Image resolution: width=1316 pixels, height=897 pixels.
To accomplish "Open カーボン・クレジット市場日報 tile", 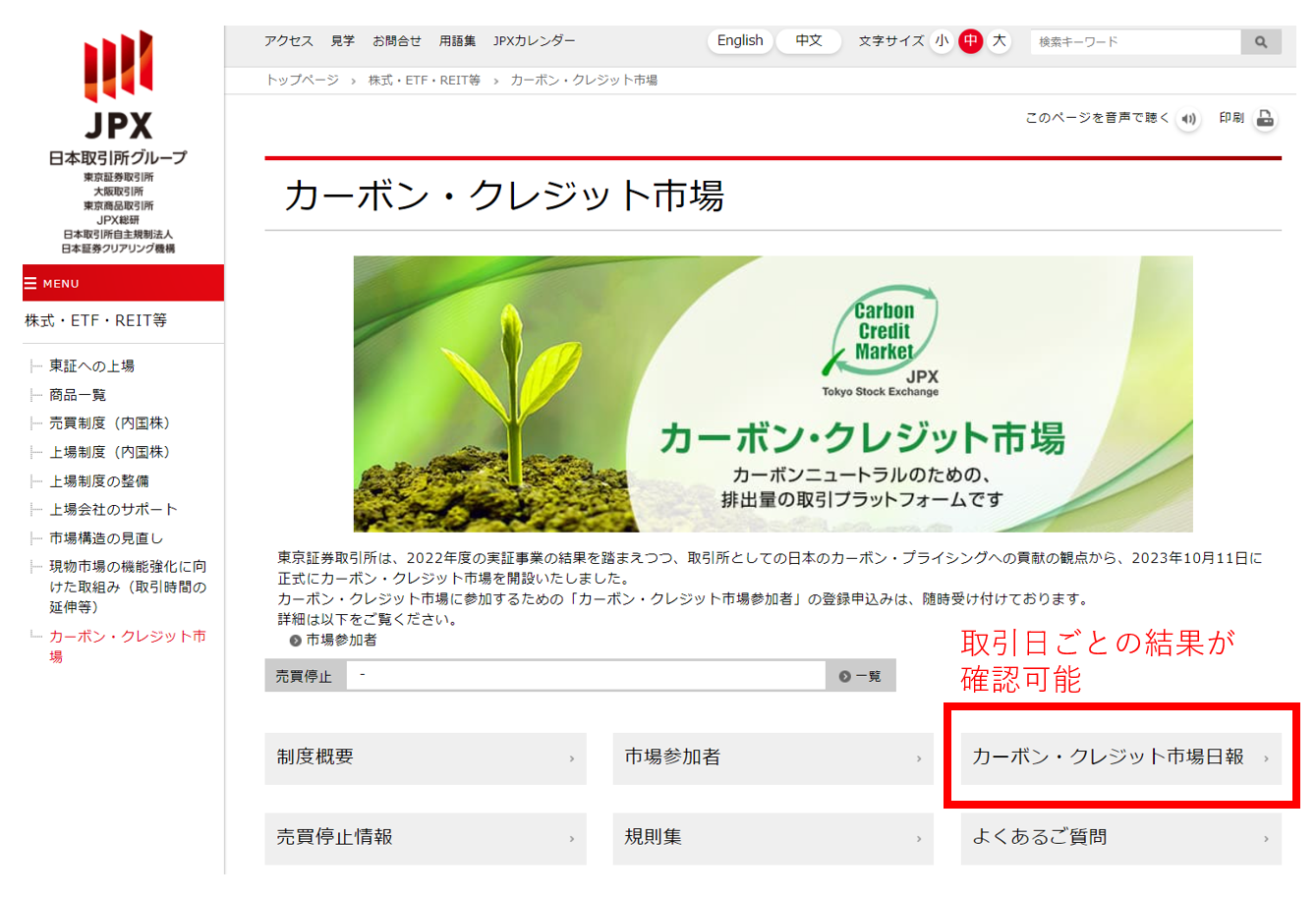I will (x=1121, y=757).
